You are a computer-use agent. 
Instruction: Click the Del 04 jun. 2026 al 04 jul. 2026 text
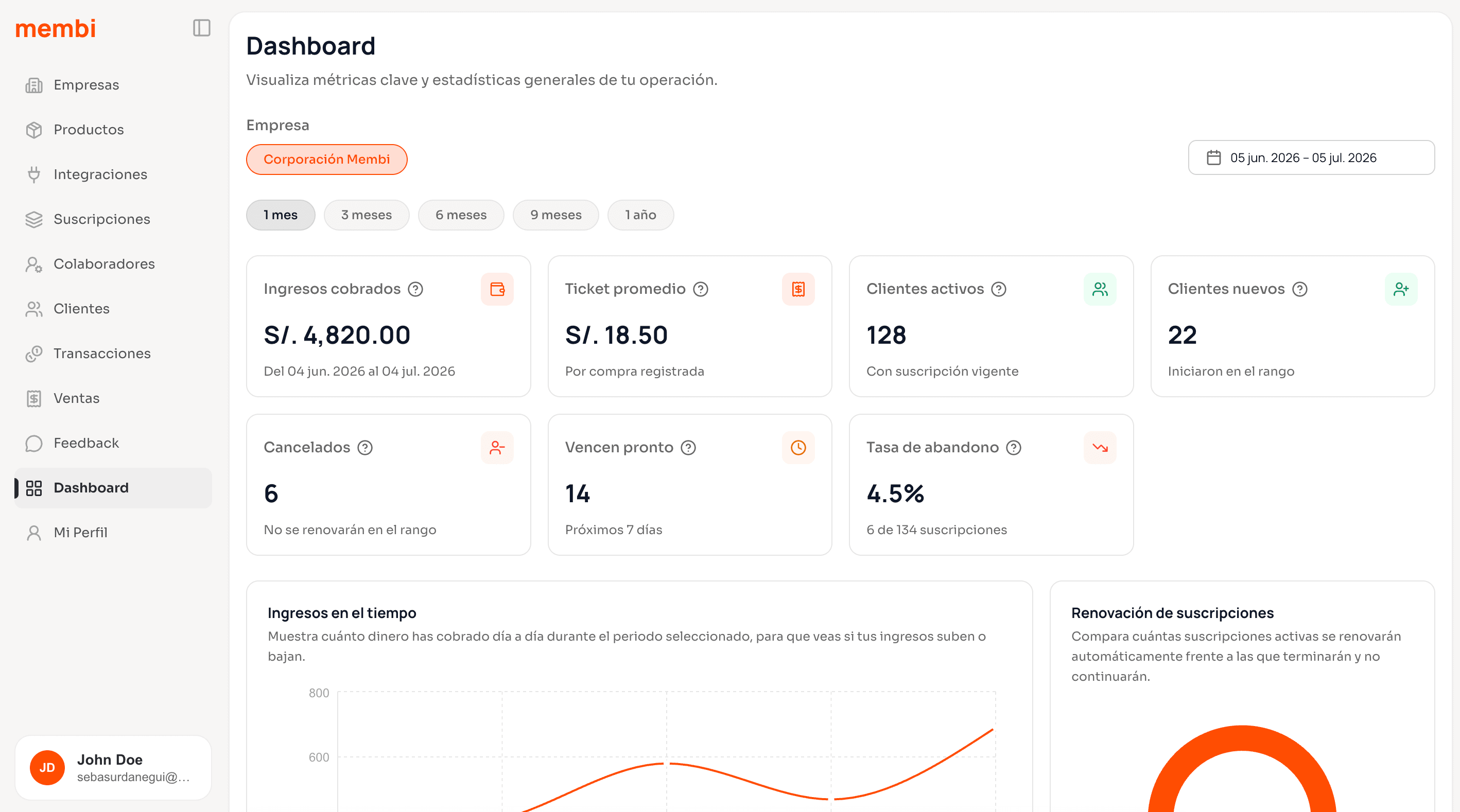[x=359, y=371]
